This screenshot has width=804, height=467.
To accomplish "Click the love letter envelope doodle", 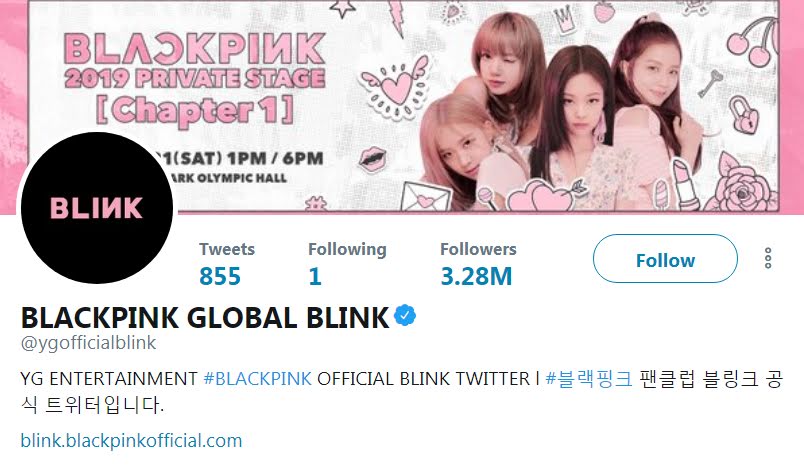I will (x=426, y=197).
